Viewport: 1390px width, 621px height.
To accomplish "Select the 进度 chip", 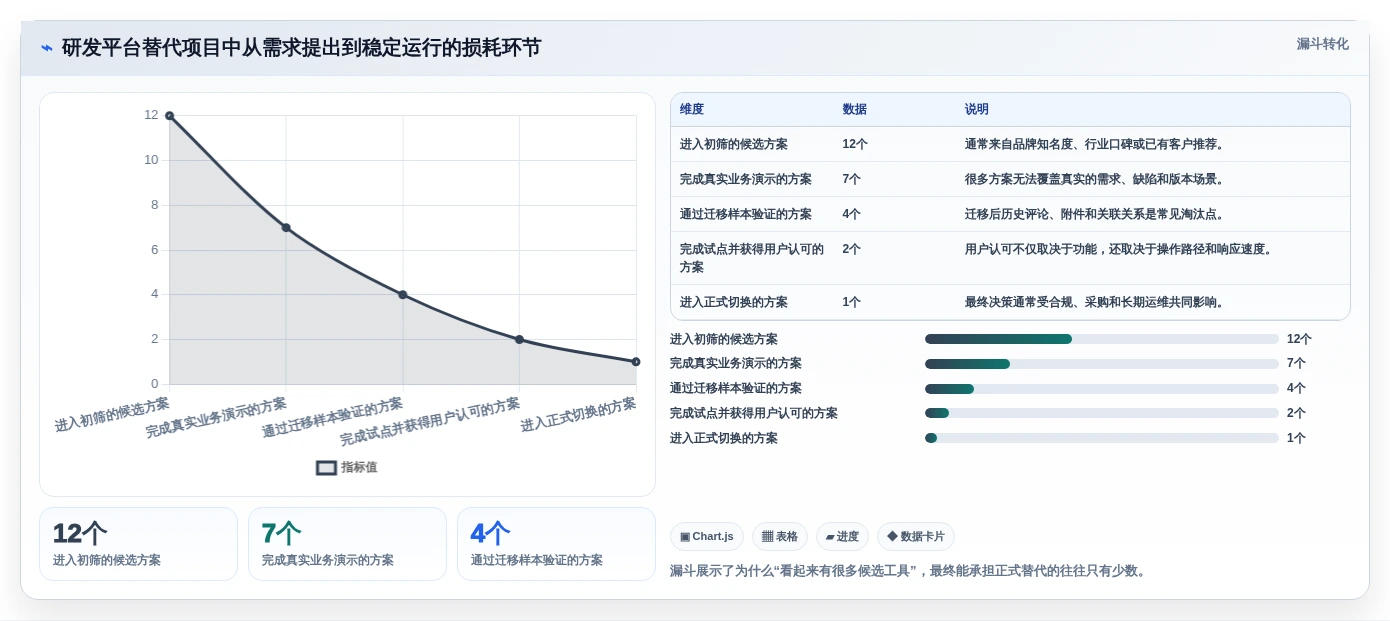I will [x=842, y=537].
